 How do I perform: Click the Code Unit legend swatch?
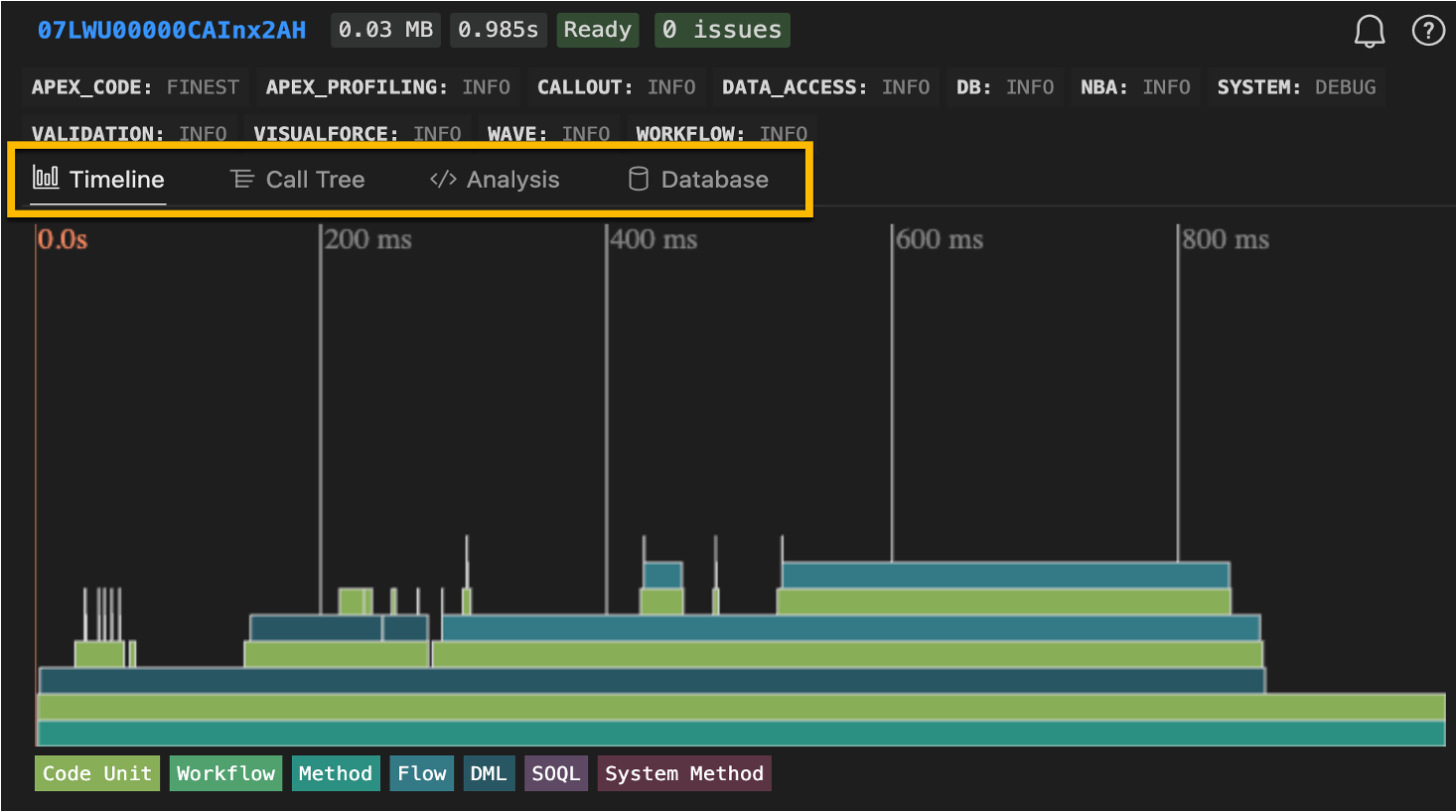97,773
